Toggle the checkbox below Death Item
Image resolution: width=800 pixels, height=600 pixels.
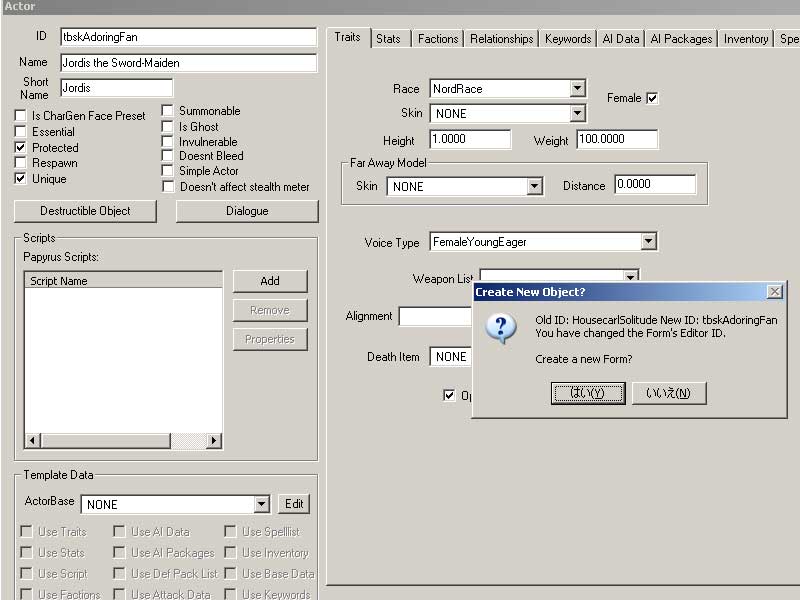[449, 395]
